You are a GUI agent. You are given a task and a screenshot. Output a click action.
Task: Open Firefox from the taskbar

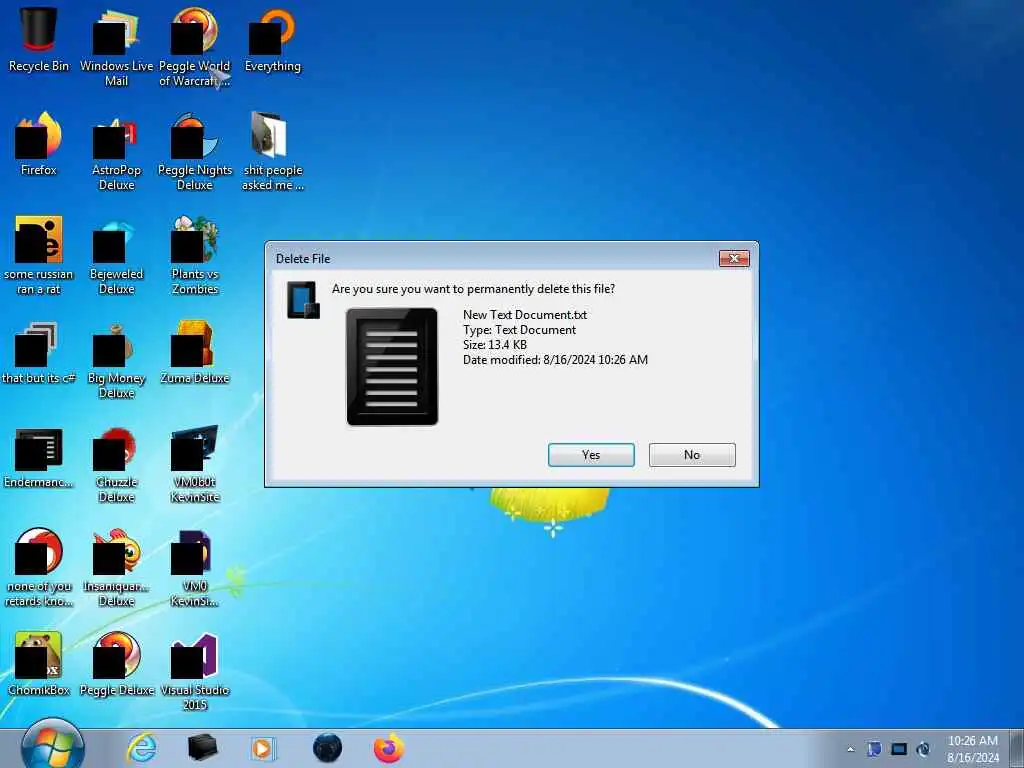tap(389, 748)
